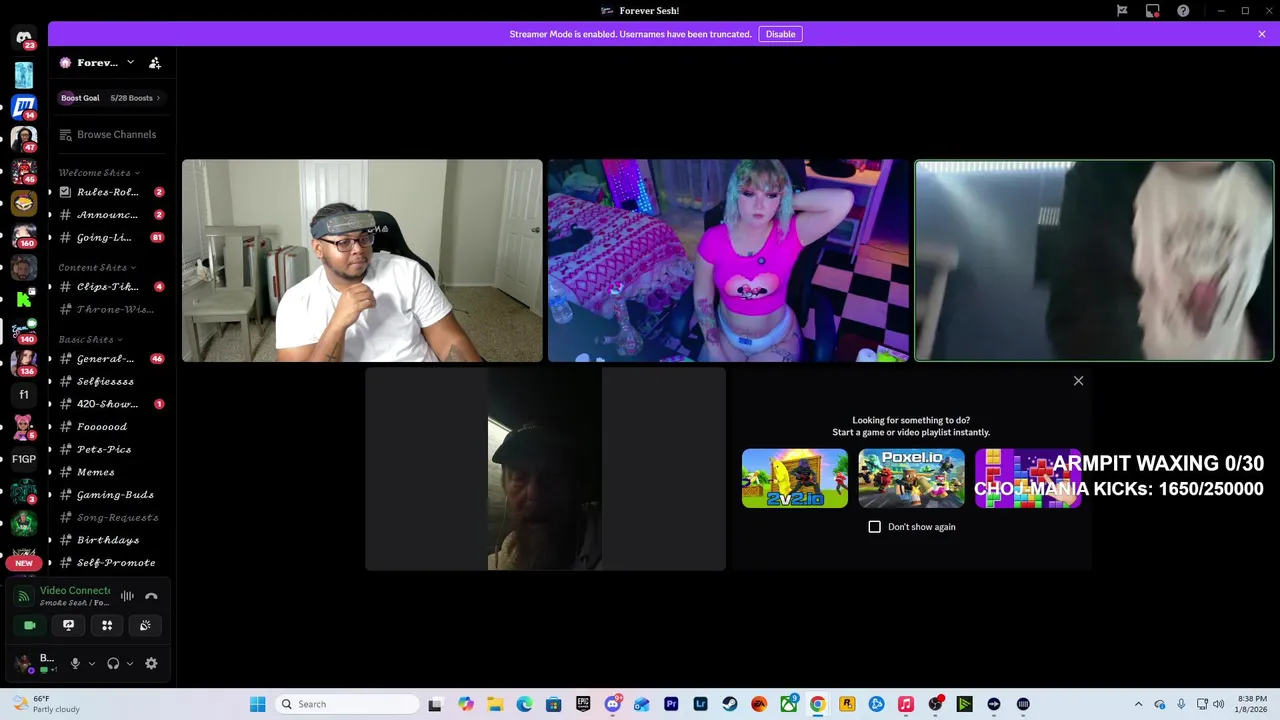This screenshot has width=1280, height=720.
Task: Expand the Boost Goal progress arrow
Action: point(158,98)
